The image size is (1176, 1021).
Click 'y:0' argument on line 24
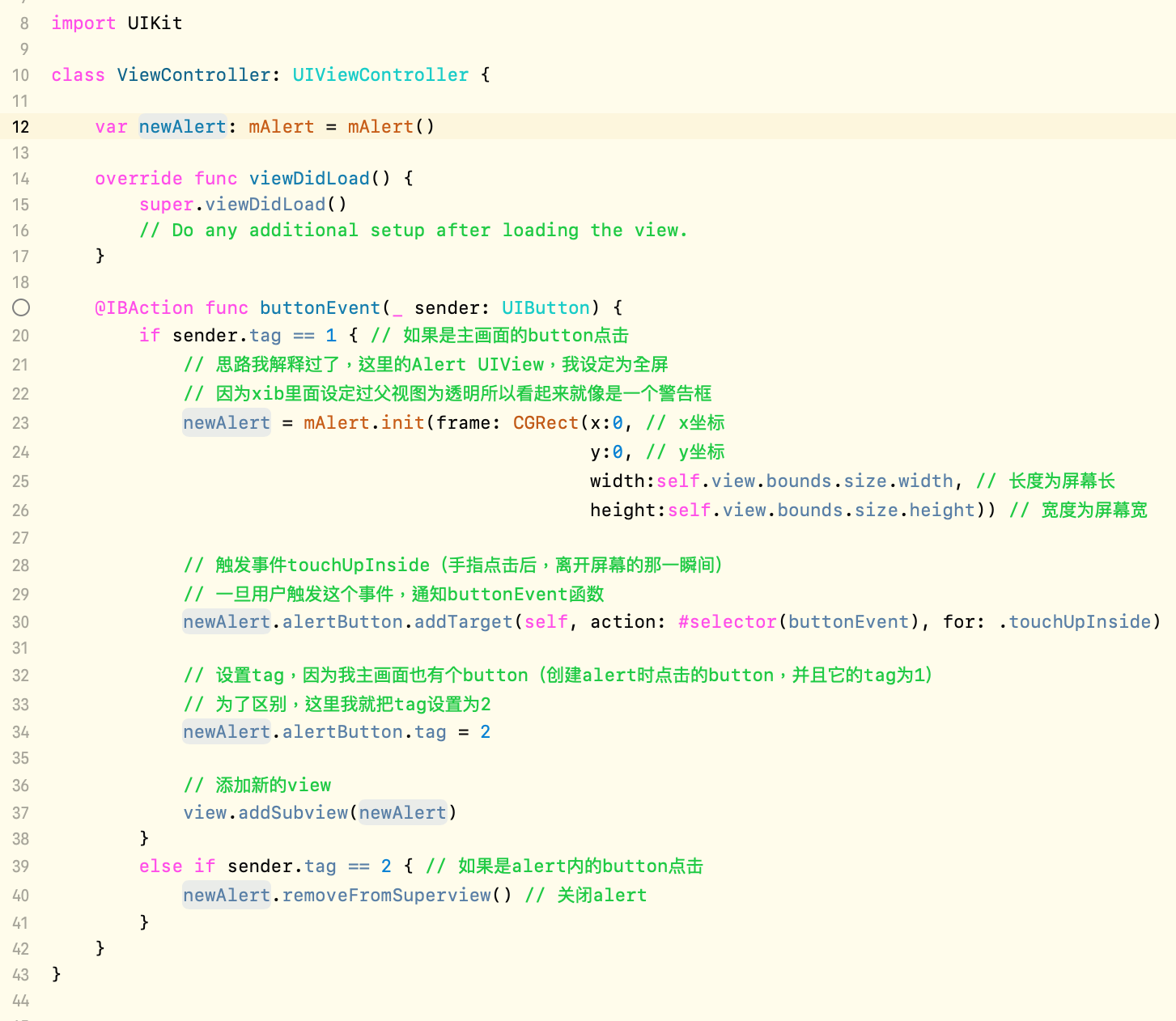(606, 452)
